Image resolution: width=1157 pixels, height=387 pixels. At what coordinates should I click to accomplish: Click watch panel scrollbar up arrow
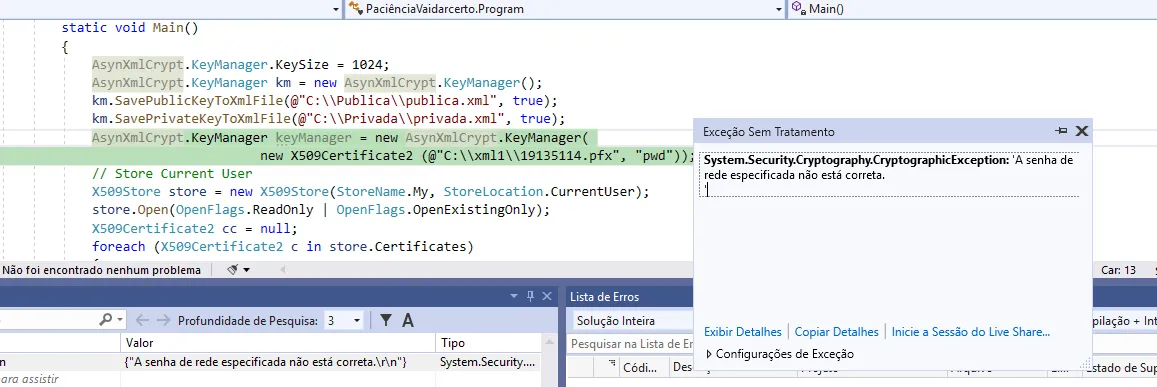coord(548,343)
